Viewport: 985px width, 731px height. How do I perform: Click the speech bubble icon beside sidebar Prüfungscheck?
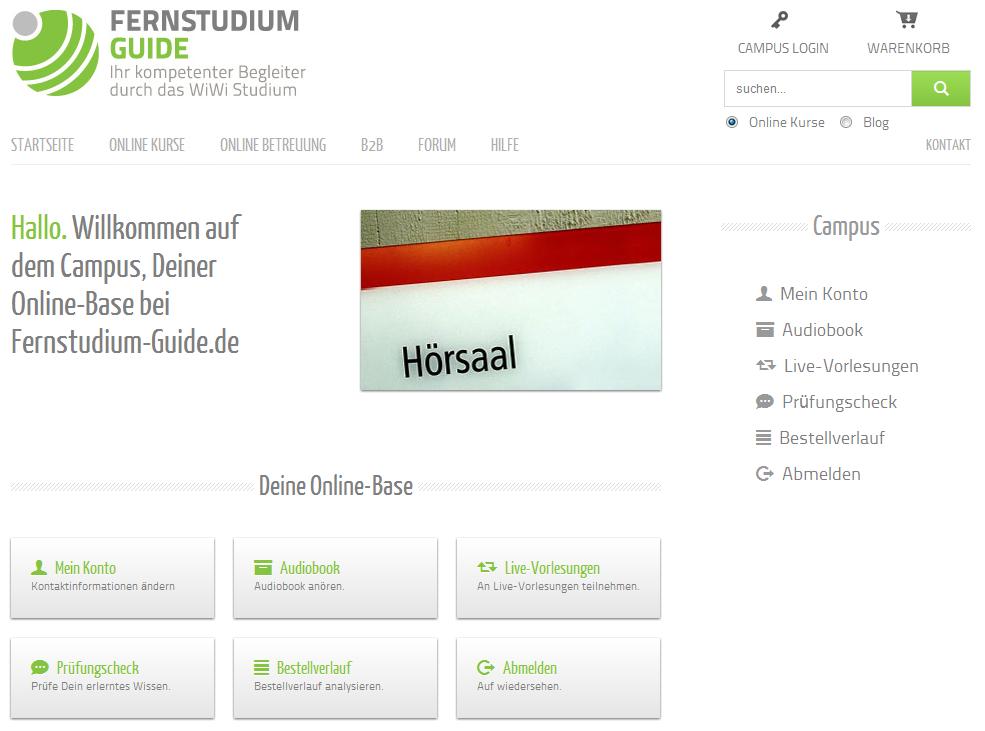click(x=765, y=401)
